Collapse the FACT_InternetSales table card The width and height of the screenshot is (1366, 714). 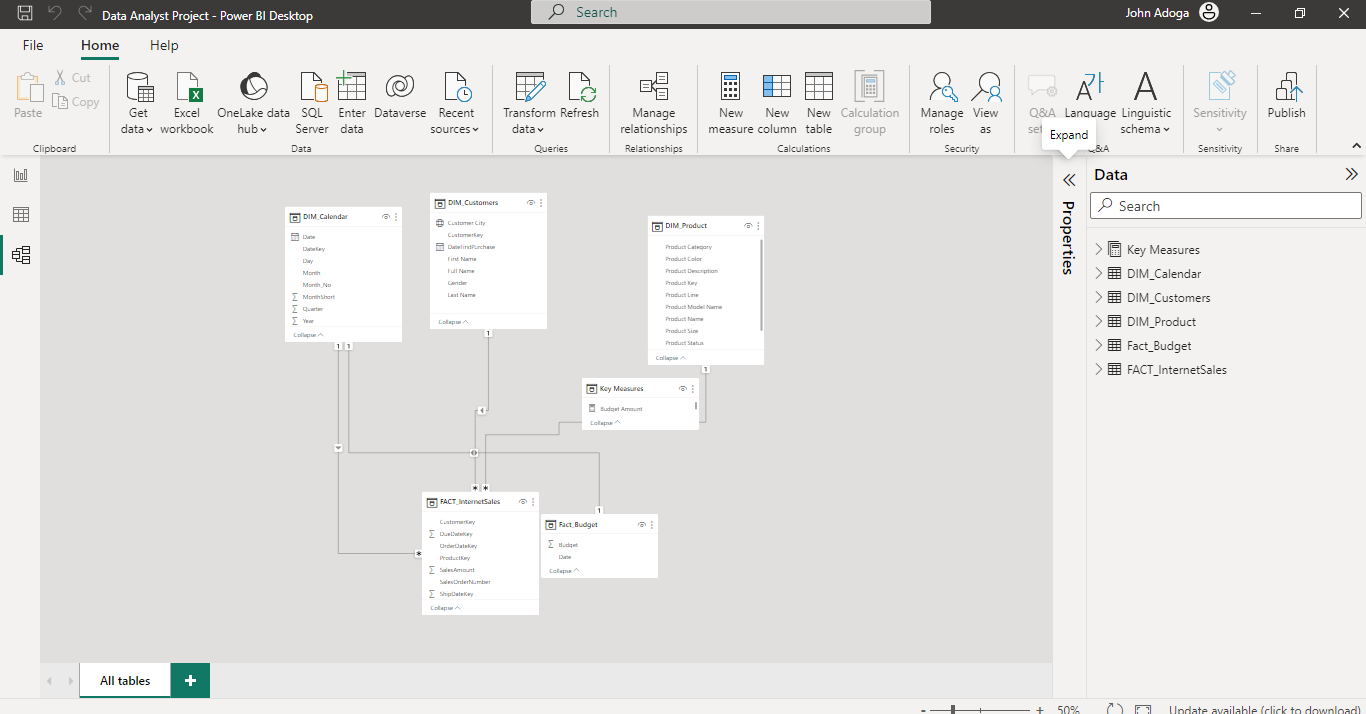coord(446,608)
